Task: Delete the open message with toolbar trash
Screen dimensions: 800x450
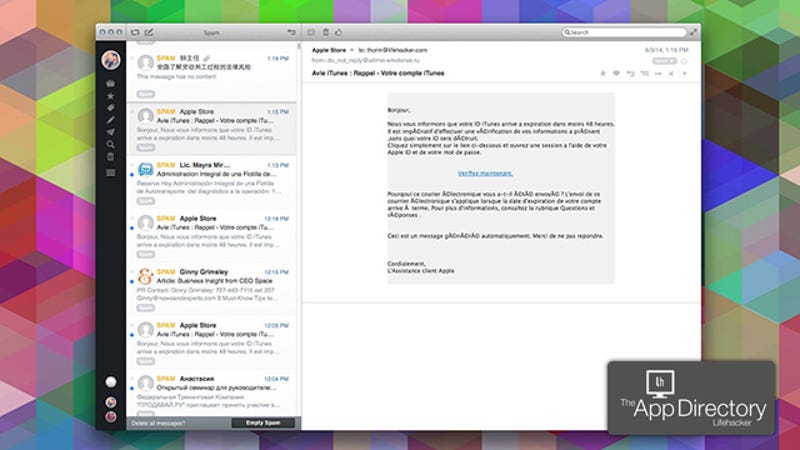Action: [x=326, y=32]
